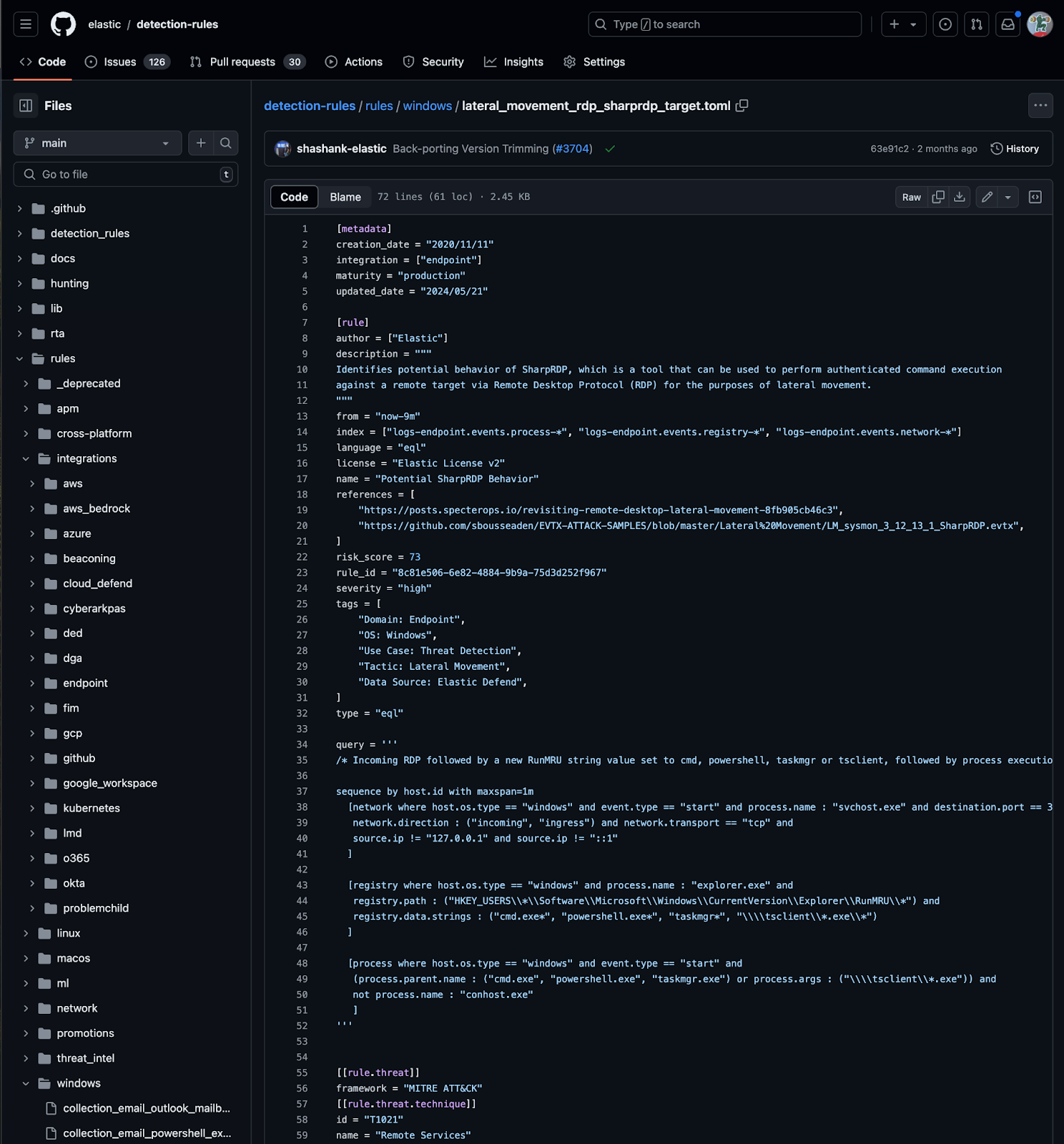The height and width of the screenshot is (1144, 1064).
Task: Open the 63e91c2 commit link
Action: click(889, 149)
